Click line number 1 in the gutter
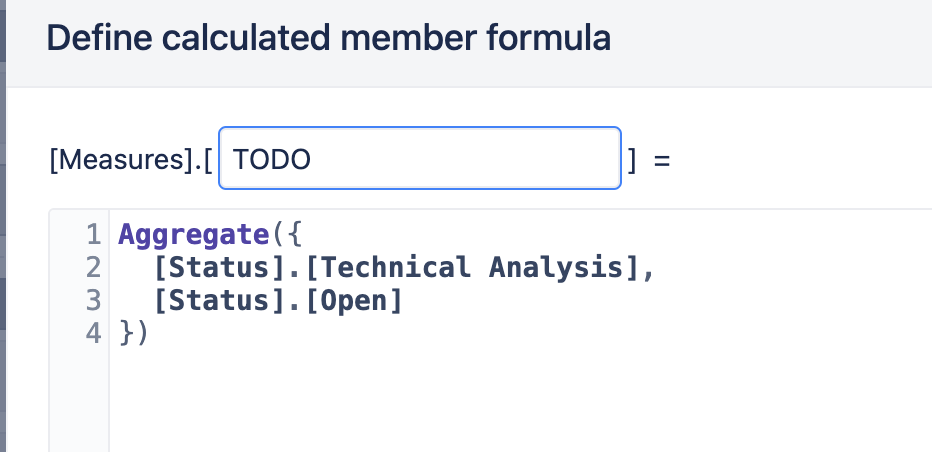The width and height of the screenshot is (932, 452). tap(93, 234)
